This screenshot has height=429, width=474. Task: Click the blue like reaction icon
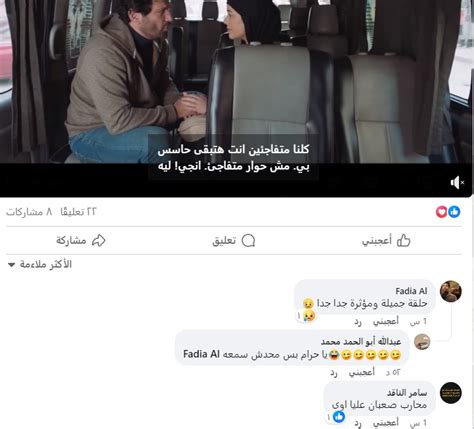point(454,212)
